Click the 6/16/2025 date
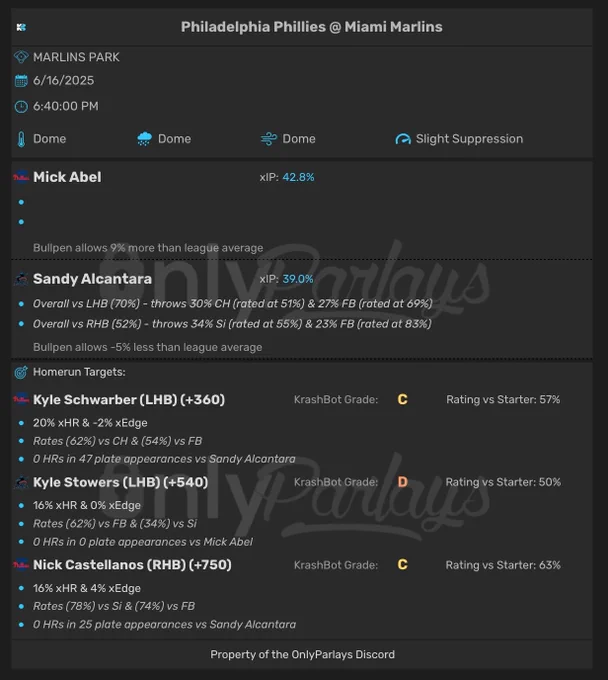 click(63, 81)
